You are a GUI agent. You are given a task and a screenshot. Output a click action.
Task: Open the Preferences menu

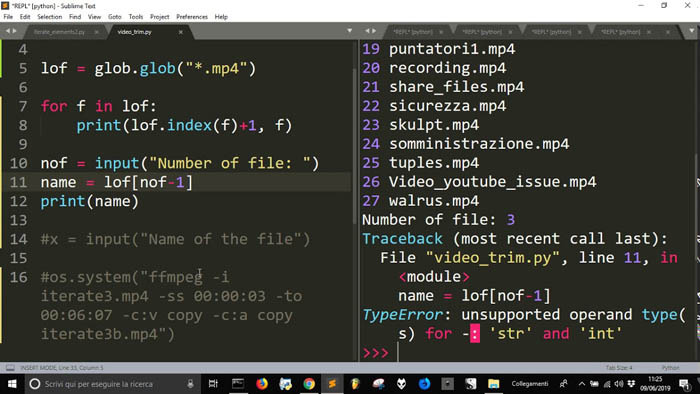(192, 17)
